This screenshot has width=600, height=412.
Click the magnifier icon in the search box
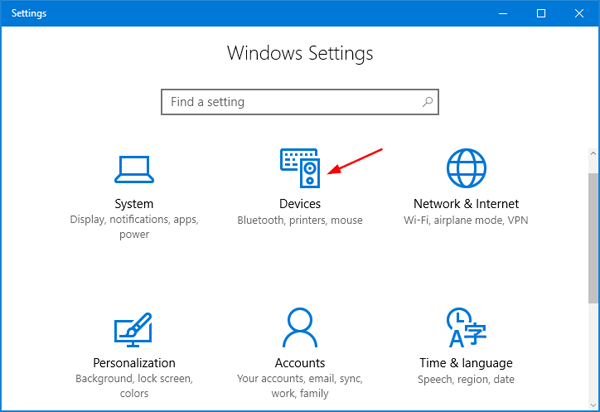coord(427,102)
